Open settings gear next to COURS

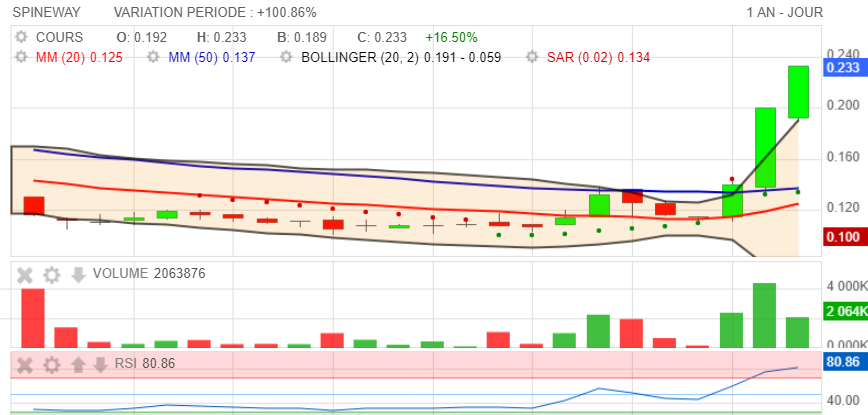(x=21, y=38)
